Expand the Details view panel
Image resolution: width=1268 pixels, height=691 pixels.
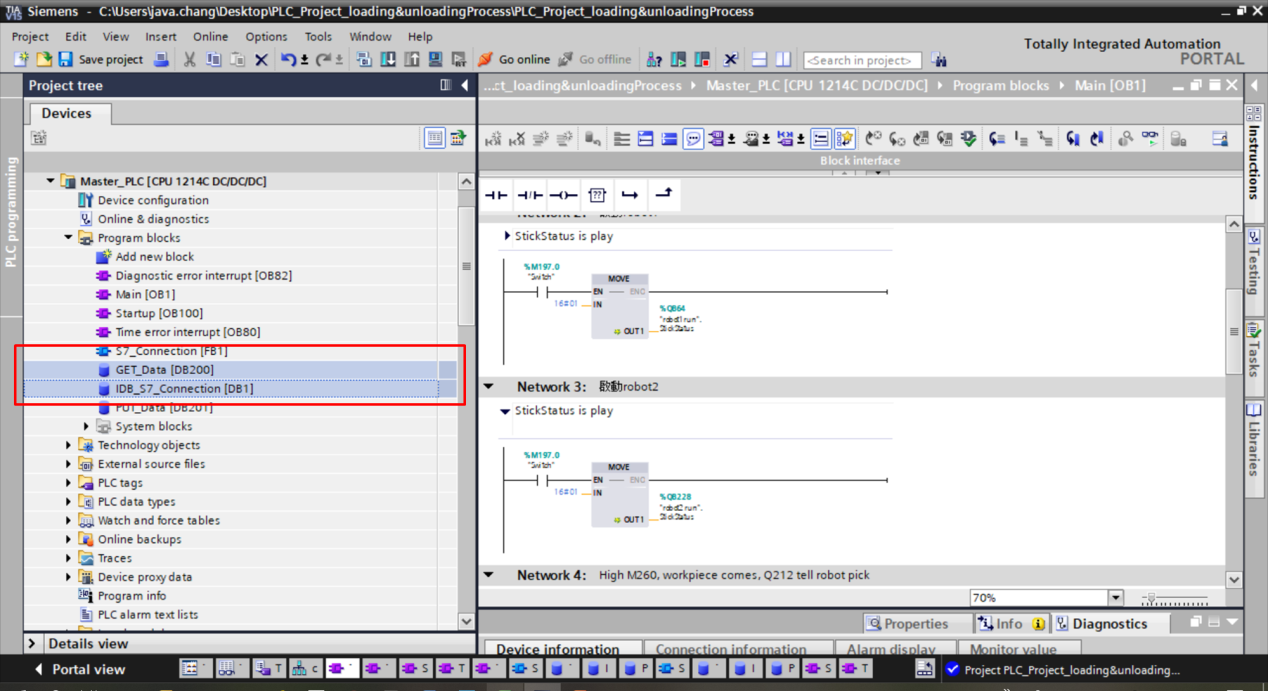point(32,644)
